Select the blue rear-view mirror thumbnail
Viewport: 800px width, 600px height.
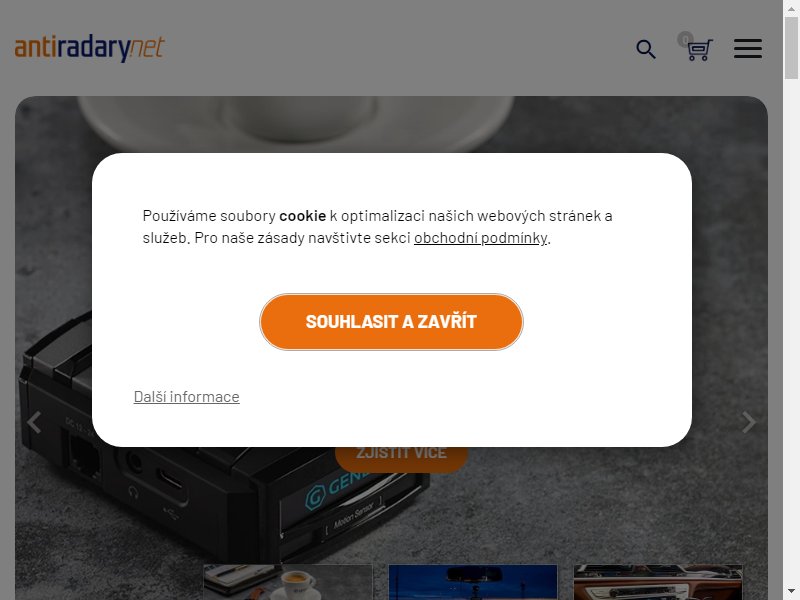473,582
